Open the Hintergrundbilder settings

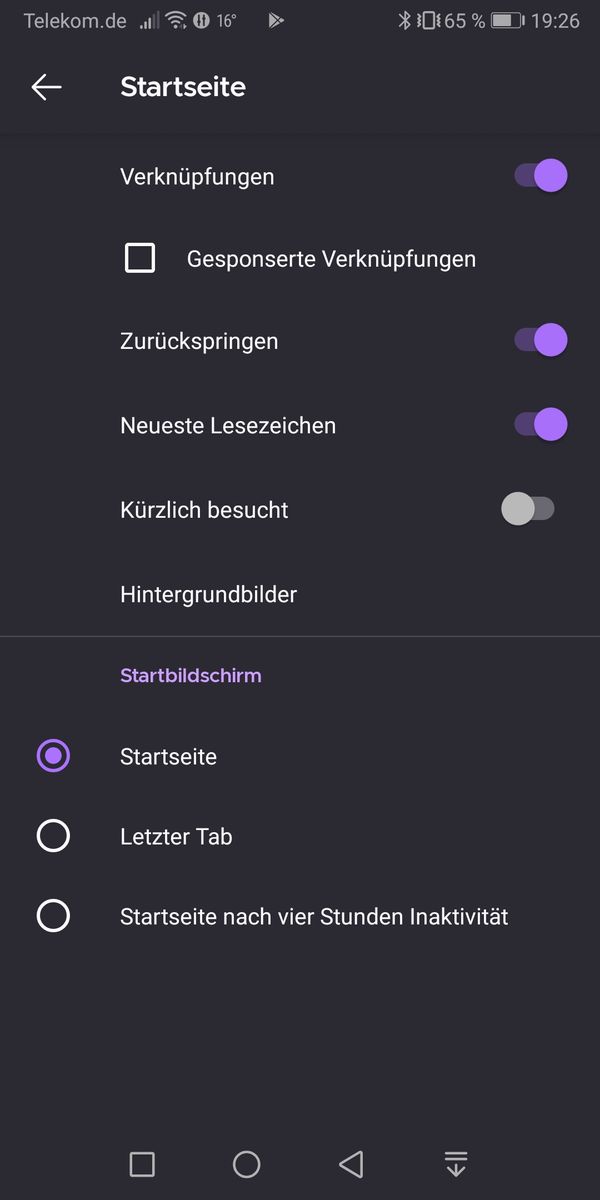click(x=208, y=594)
